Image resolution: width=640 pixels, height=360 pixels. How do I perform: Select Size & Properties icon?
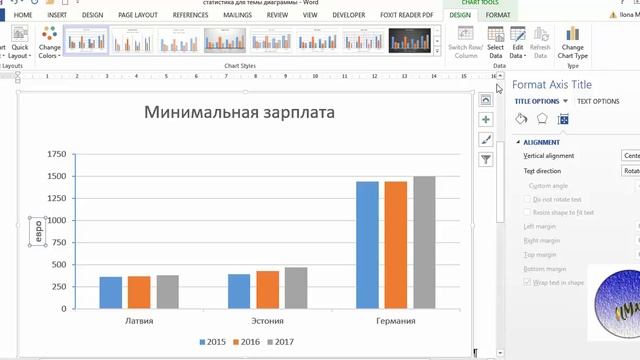tap(563, 119)
